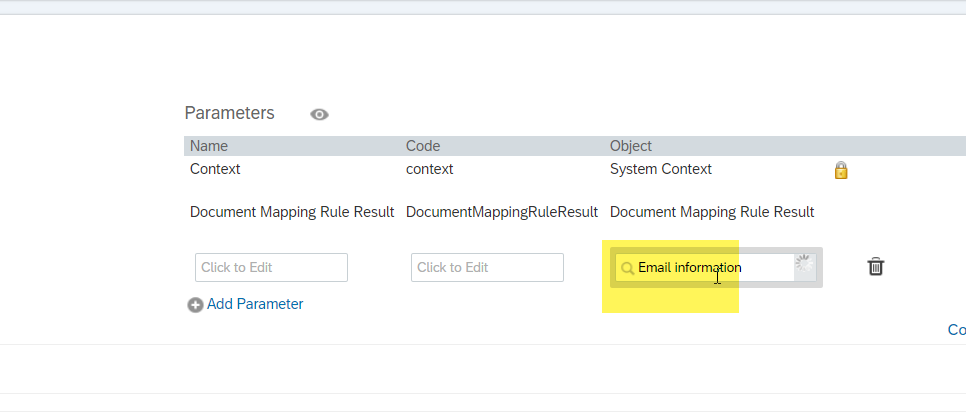The height and width of the screenshot is (415, 966).
Task: Click the DocumentMappingRuleResult code cell
Action: point(501,212)
